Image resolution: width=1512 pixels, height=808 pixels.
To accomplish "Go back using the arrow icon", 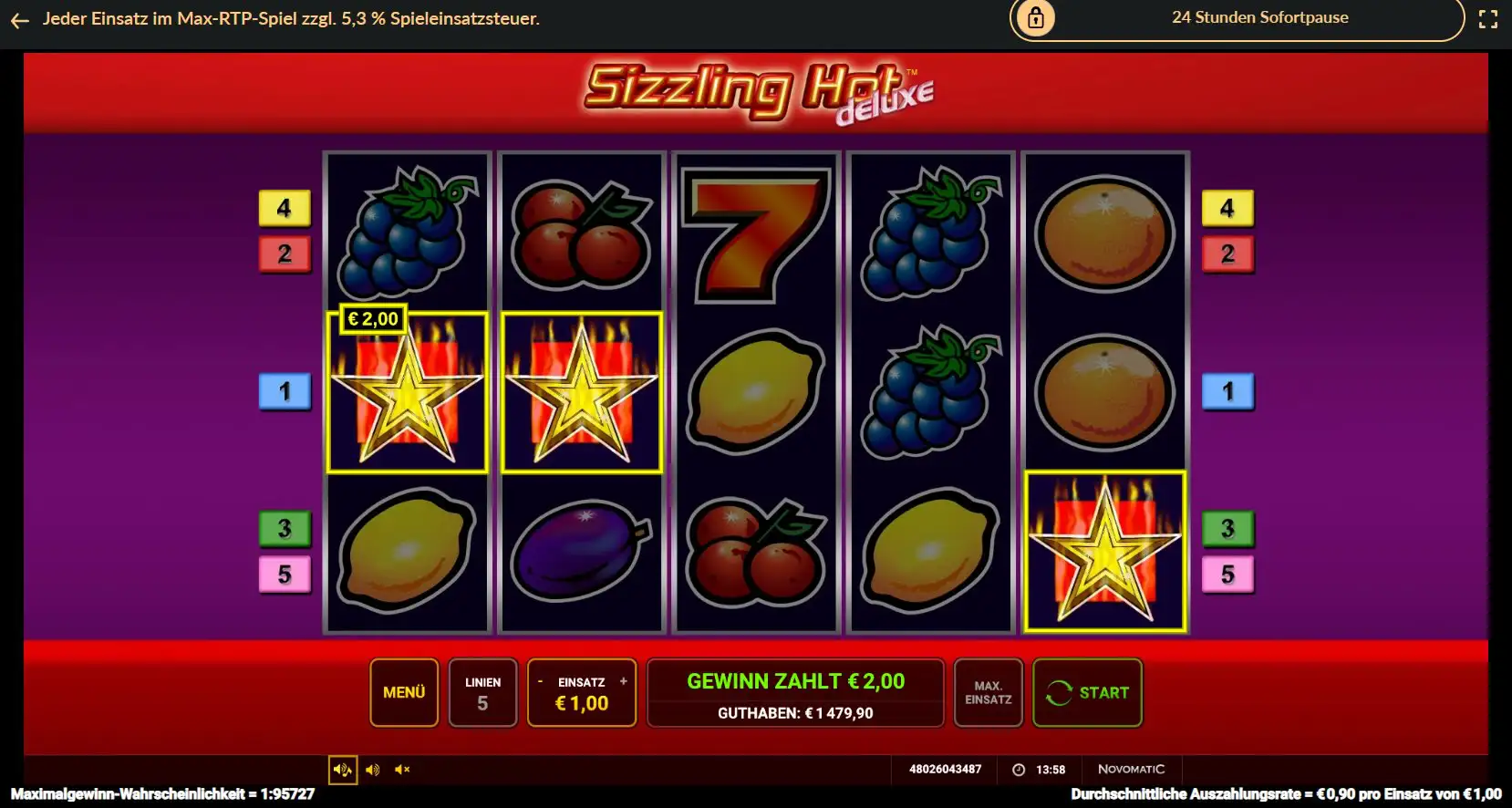I will (20, 20).
